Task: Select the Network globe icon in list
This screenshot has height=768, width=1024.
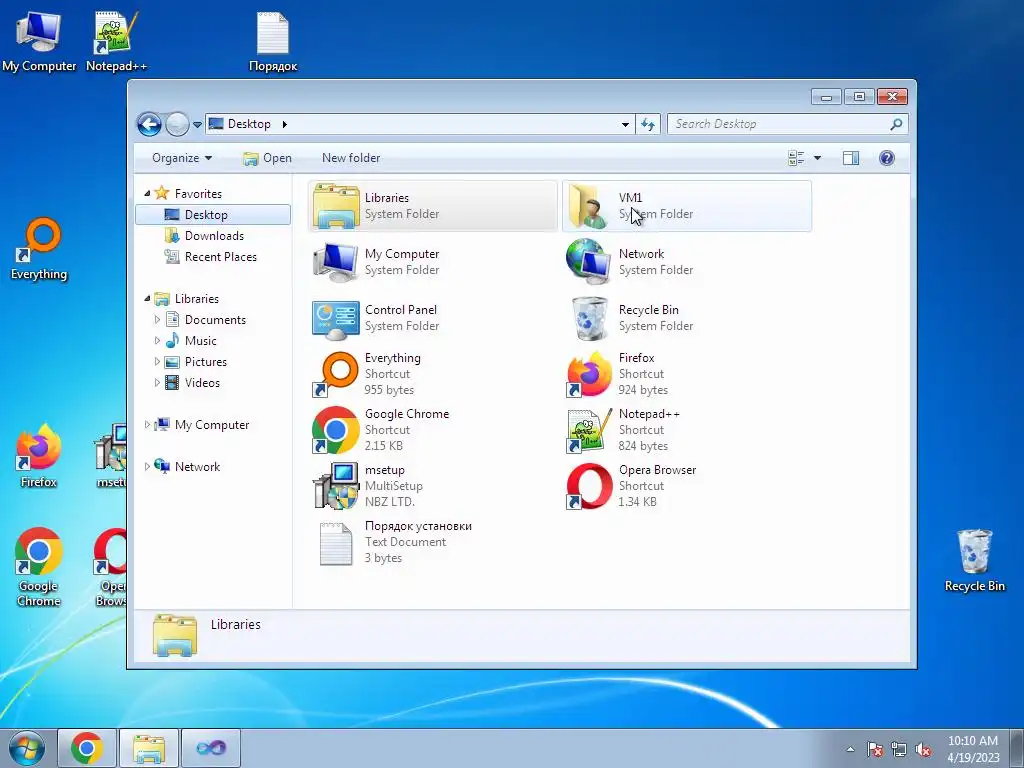Action: click(x=589, y=262)
